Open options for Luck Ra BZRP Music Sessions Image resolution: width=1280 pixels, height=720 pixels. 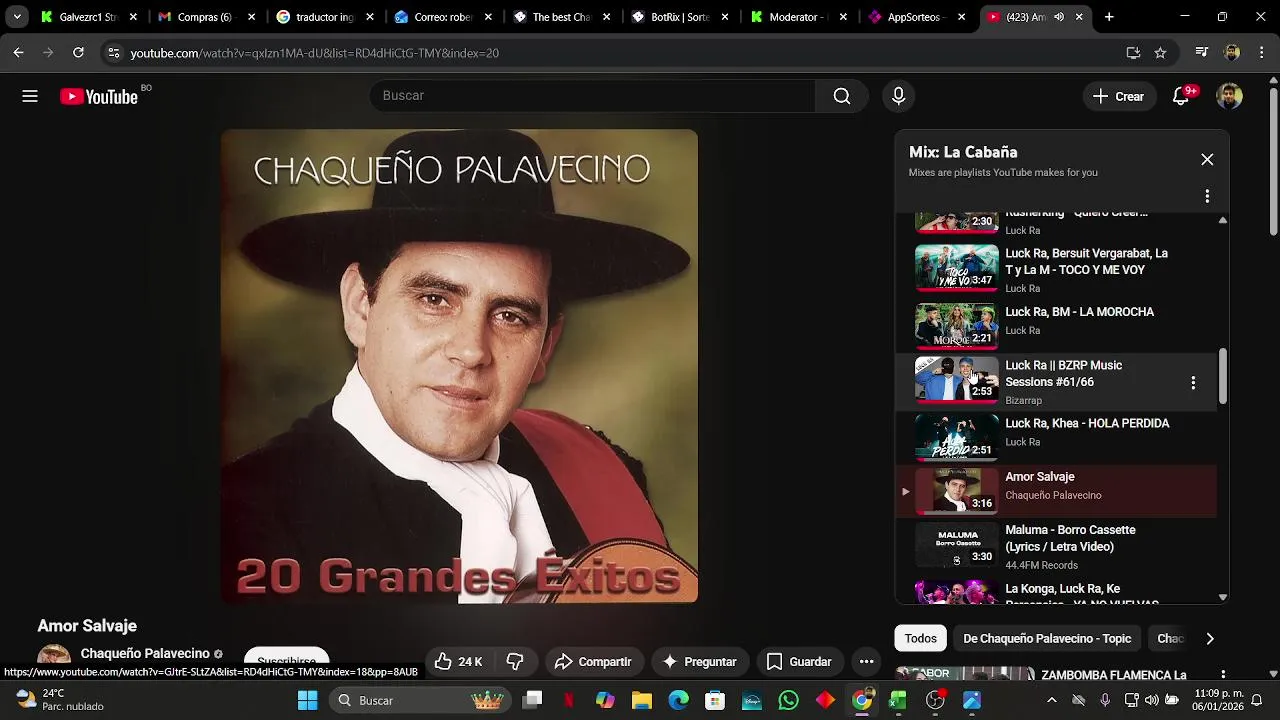coord(1193,383)
